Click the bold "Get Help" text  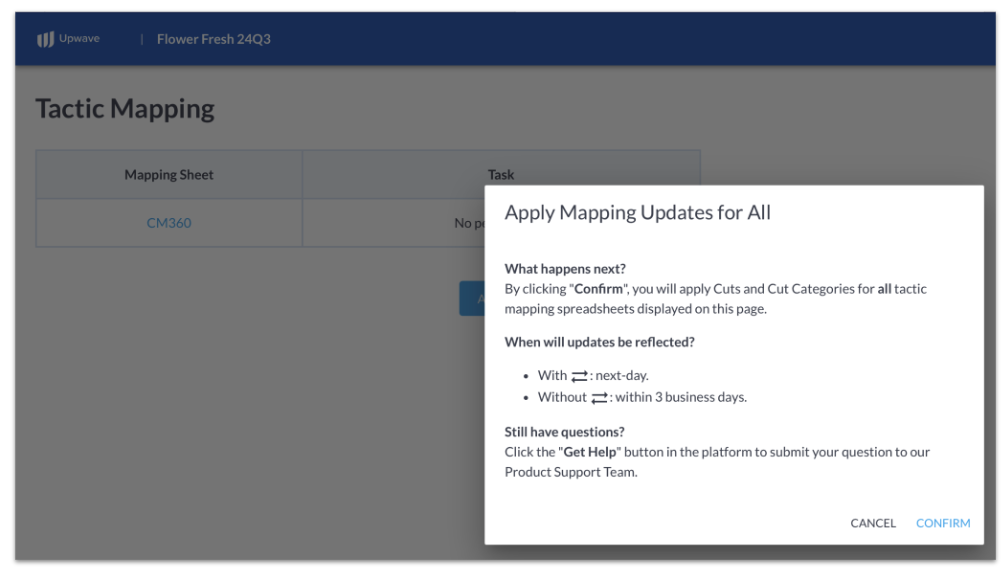click(589, 452)
